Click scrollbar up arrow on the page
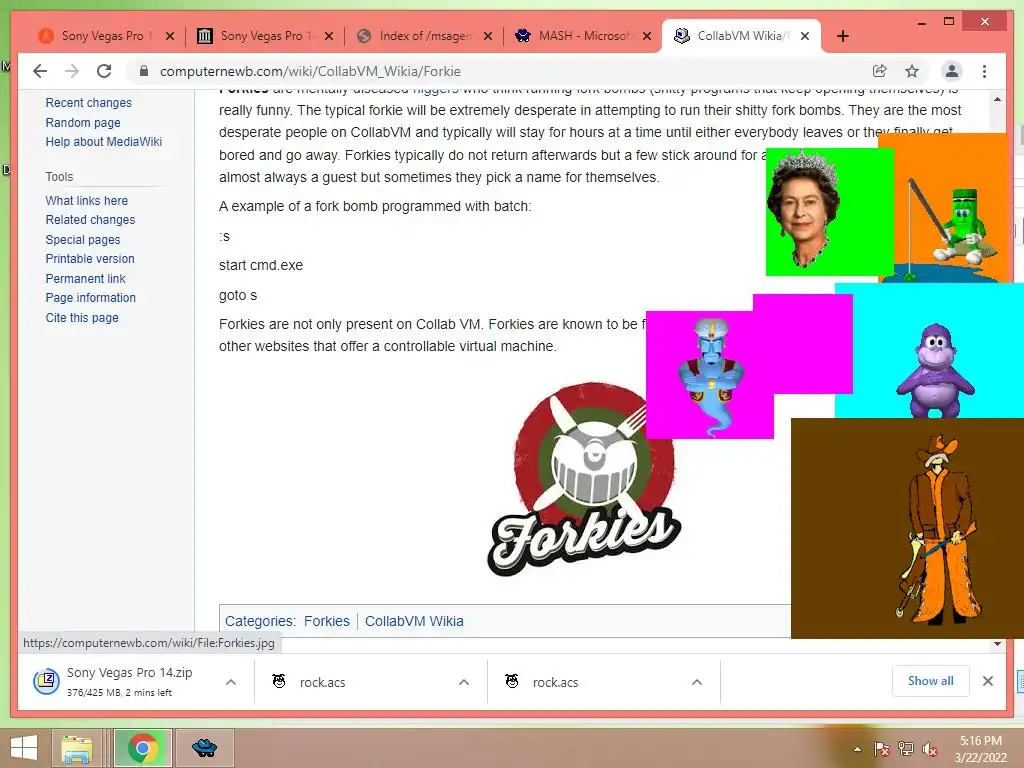 point(997,99)
